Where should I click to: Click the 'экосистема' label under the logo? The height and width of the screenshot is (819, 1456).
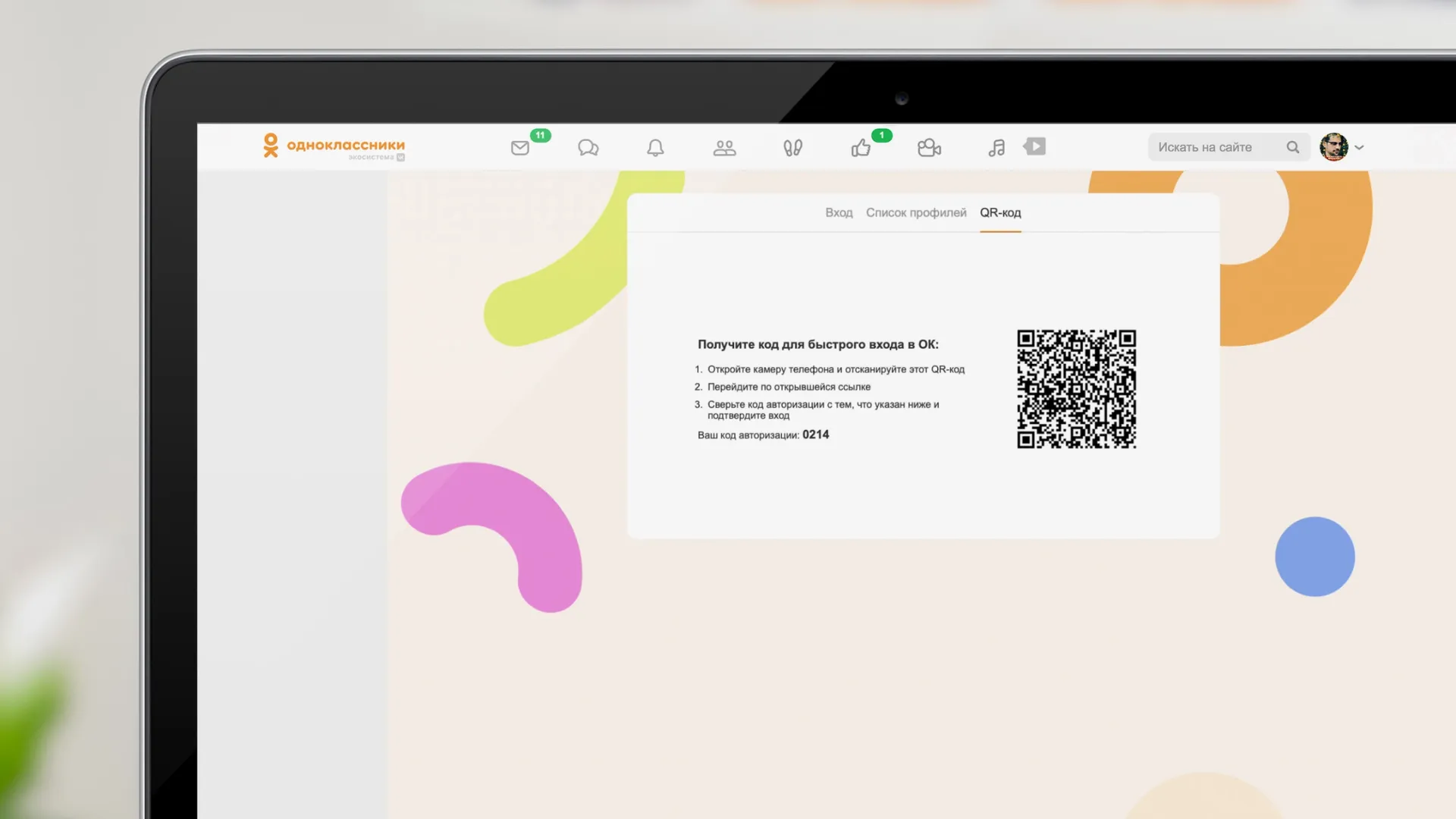tap(372, 157)
